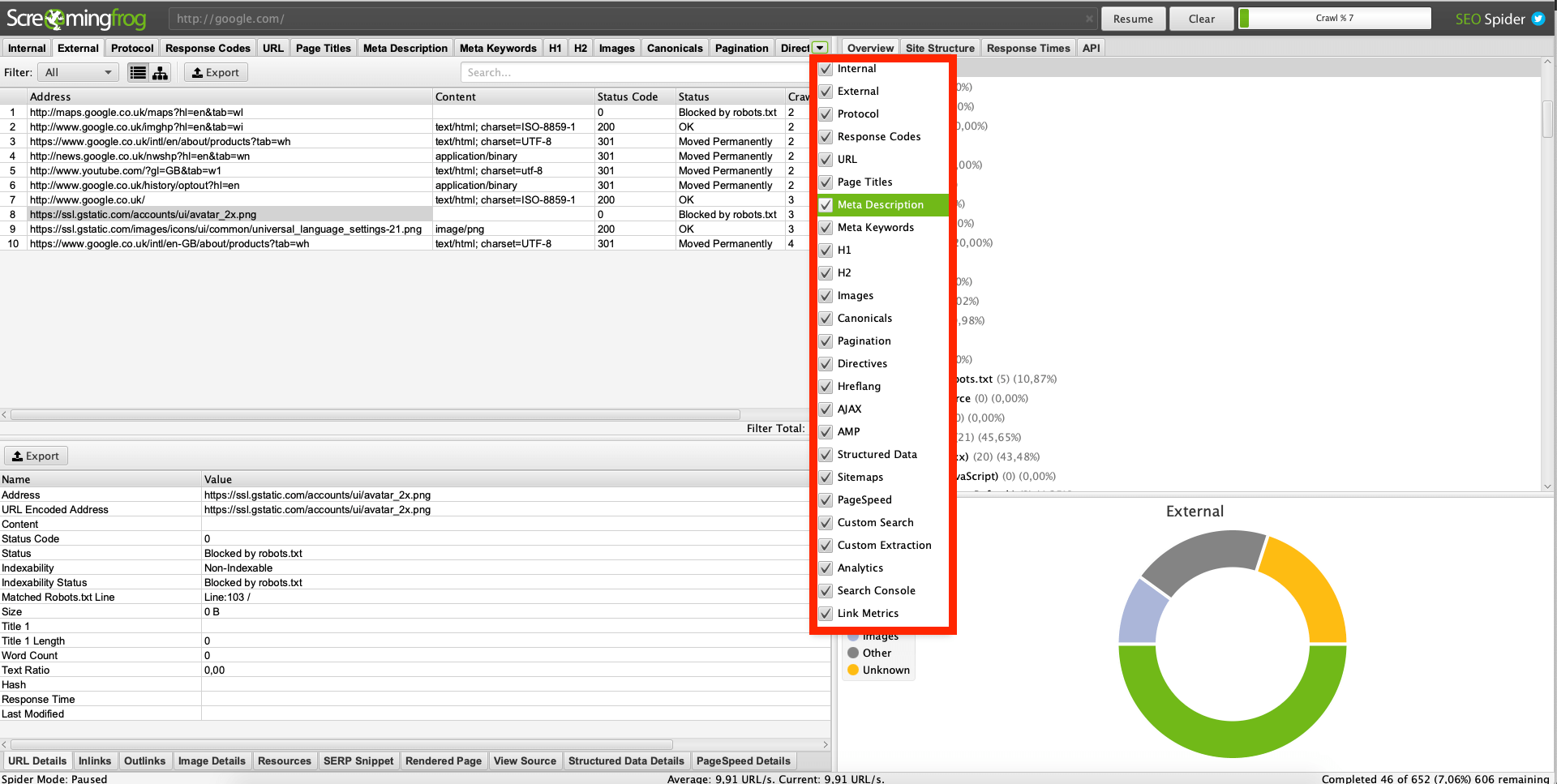Sort by the Status Code column header
The image size is (1557, 784).
pyautogui.click(x=635, y=96)
